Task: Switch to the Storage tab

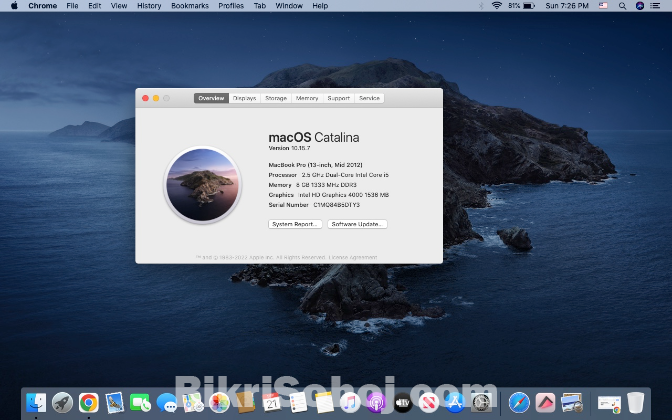Action: point(276,98)
